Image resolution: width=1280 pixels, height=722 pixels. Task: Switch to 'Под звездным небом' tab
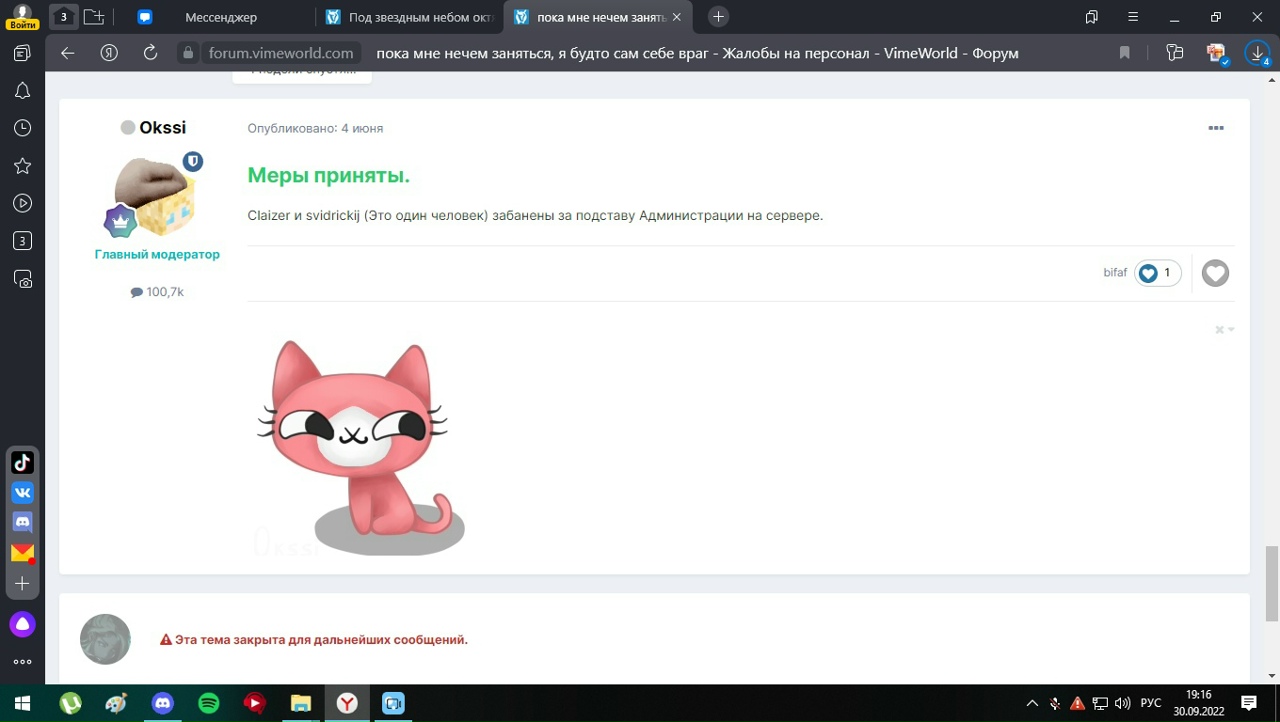click(x=410, y=17)
